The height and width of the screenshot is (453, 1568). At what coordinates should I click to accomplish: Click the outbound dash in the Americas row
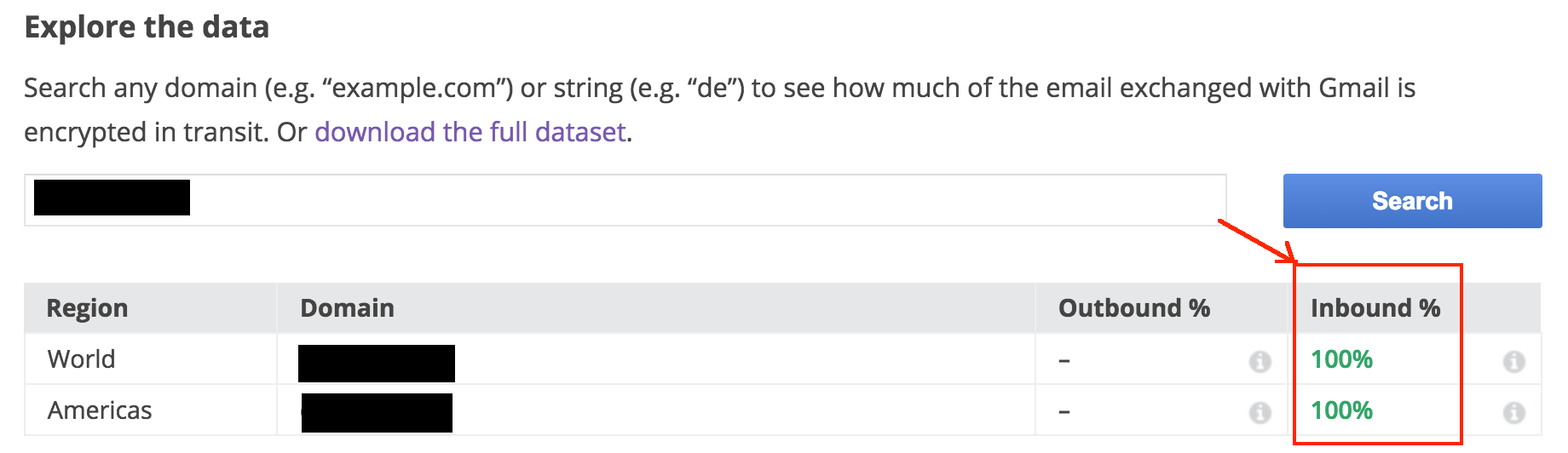[1064, 412]
